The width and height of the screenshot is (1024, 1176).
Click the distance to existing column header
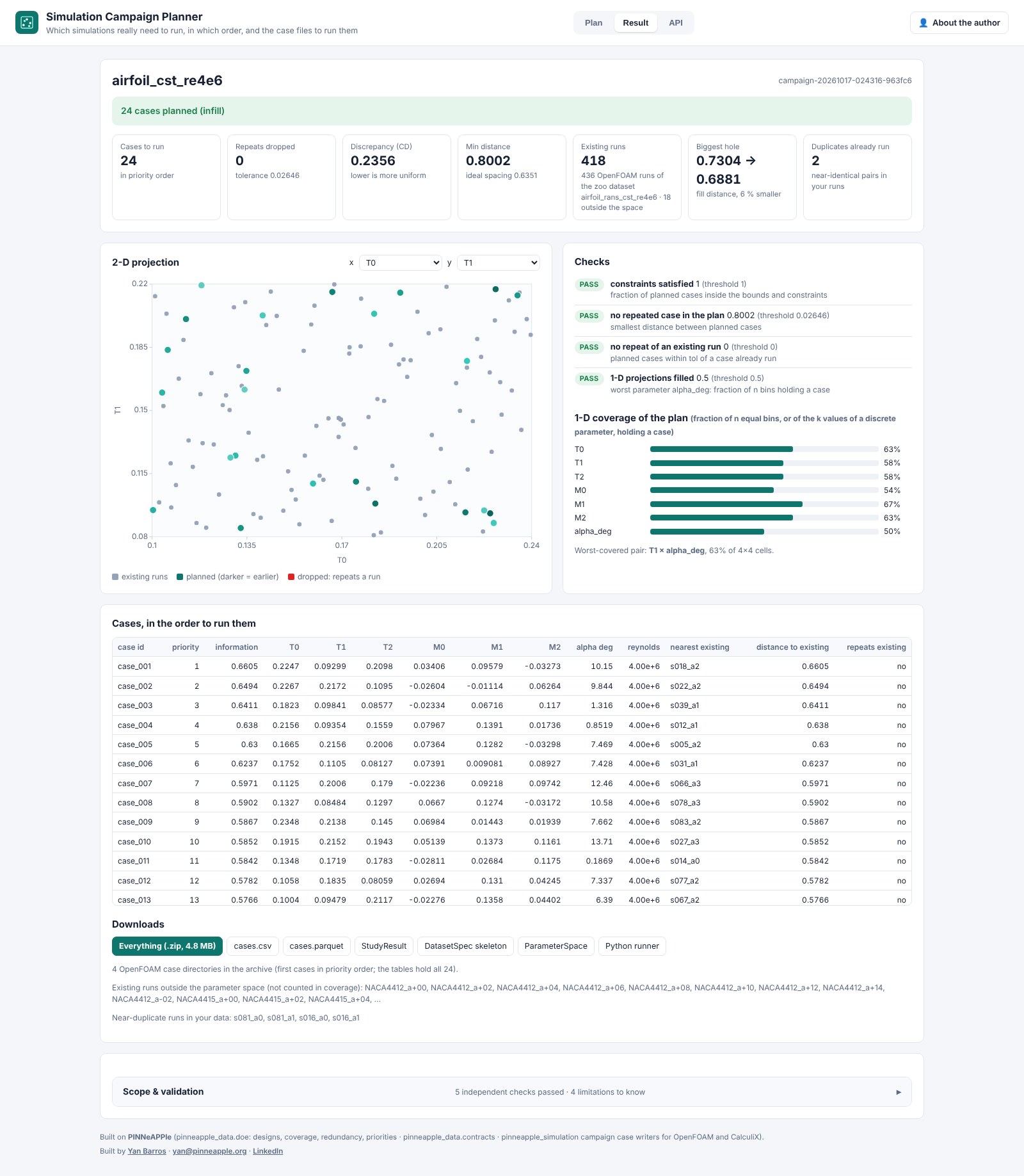[792, 647]
